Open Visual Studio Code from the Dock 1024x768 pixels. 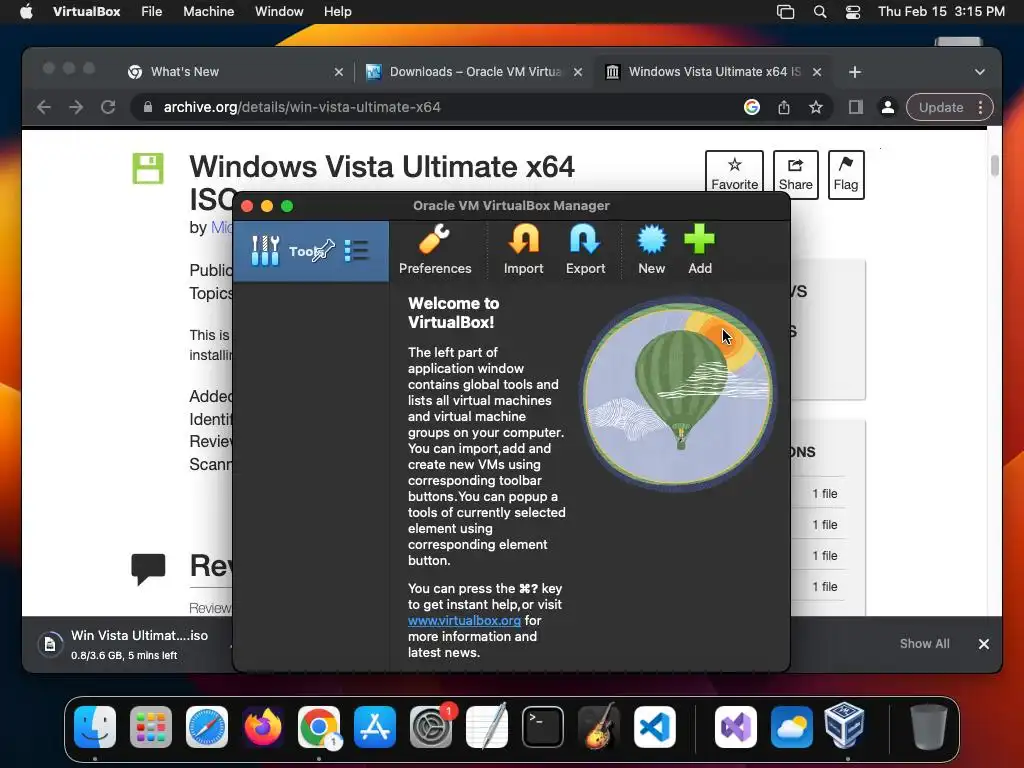tap(654, 727)
